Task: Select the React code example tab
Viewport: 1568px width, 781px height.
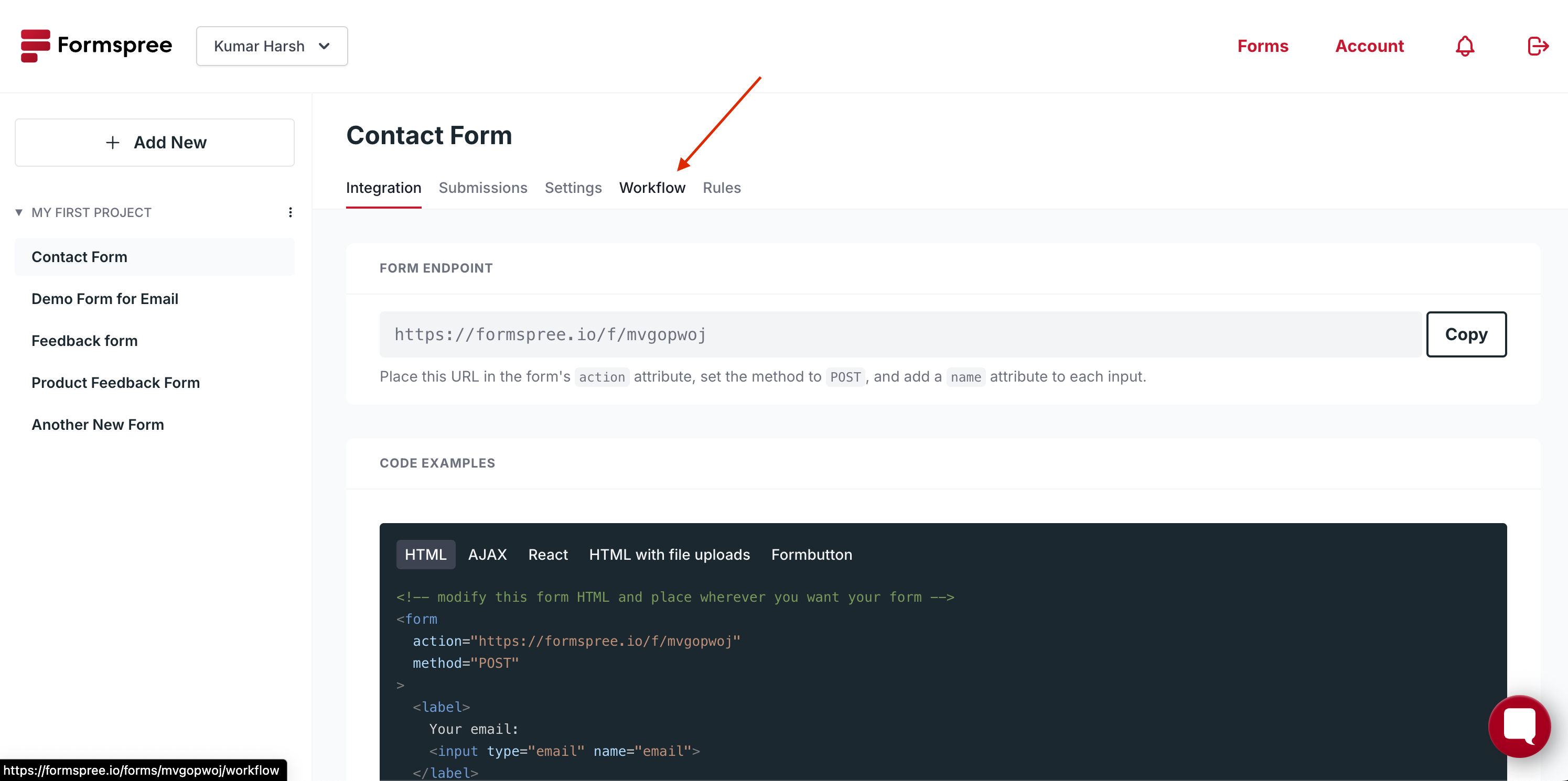Action: [x=547, y=554]
